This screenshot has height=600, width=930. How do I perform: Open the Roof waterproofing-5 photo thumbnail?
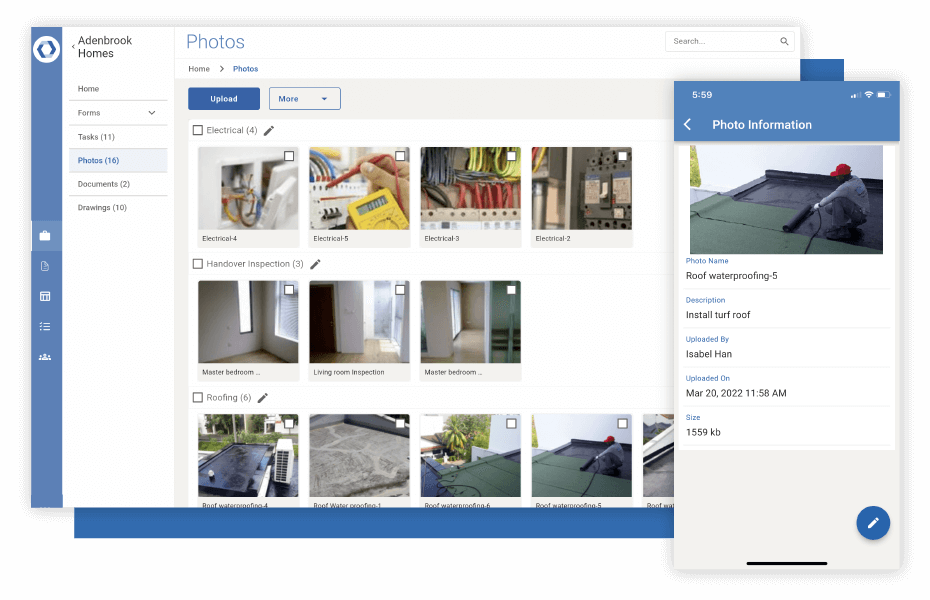coord(581,450)
